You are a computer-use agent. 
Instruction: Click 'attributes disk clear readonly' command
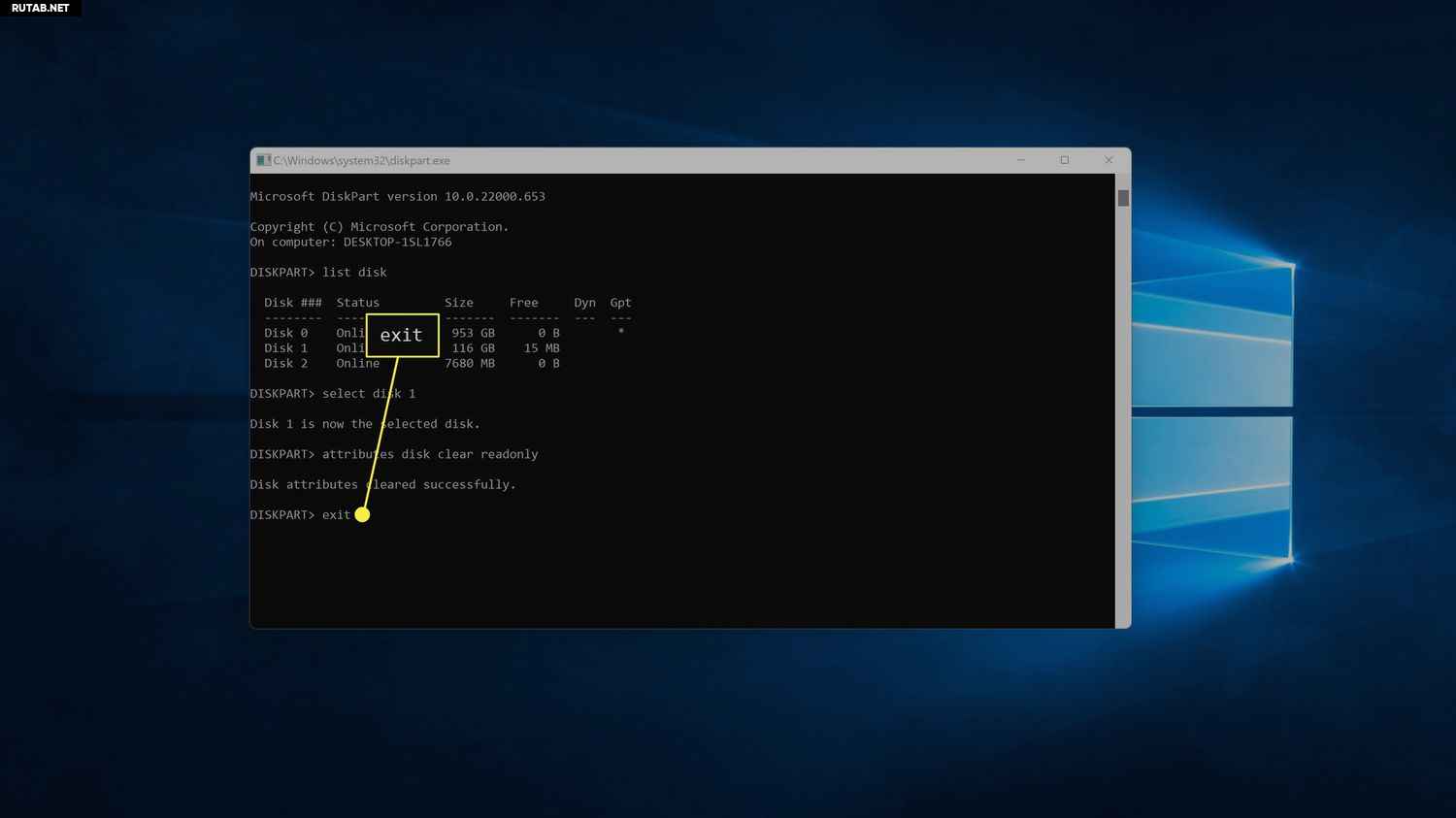coord(430,453)
